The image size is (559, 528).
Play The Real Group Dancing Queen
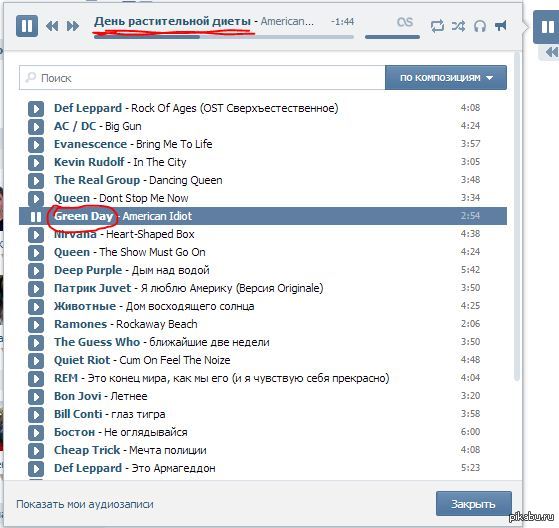coord(36,180)
